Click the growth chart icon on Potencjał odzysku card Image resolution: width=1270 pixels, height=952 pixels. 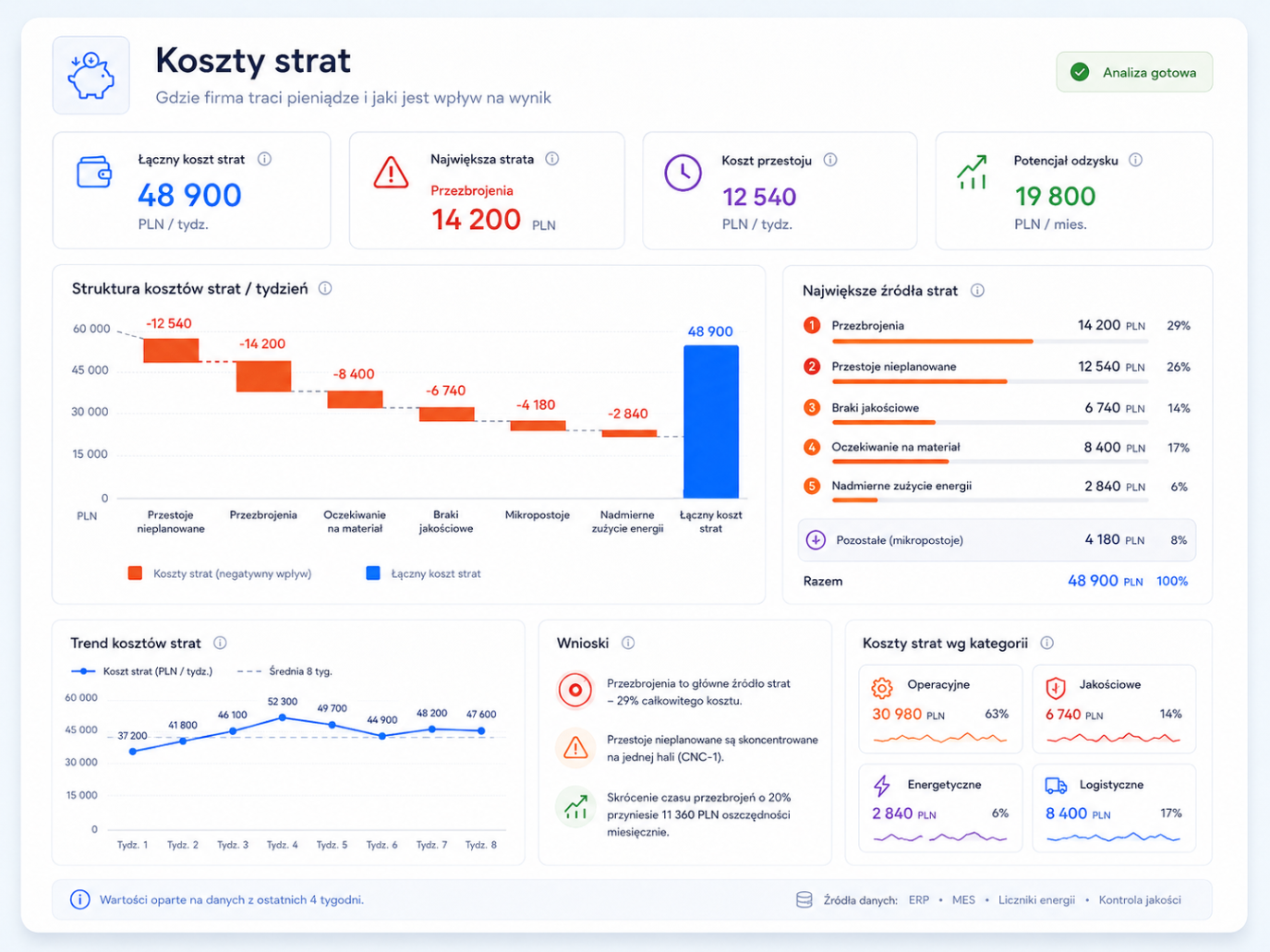[x=973, y=173]
